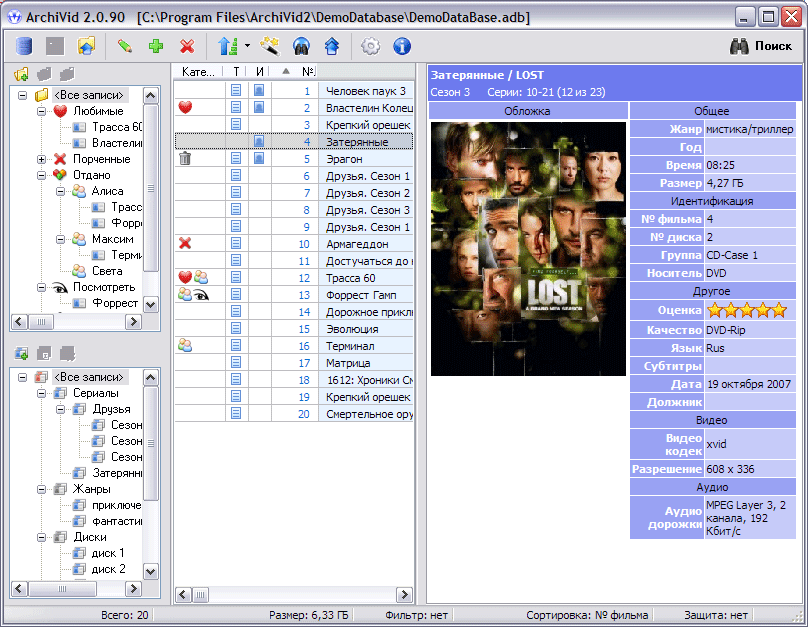Click the Обложка section header
808x627 pixels.
pos(528,111)
